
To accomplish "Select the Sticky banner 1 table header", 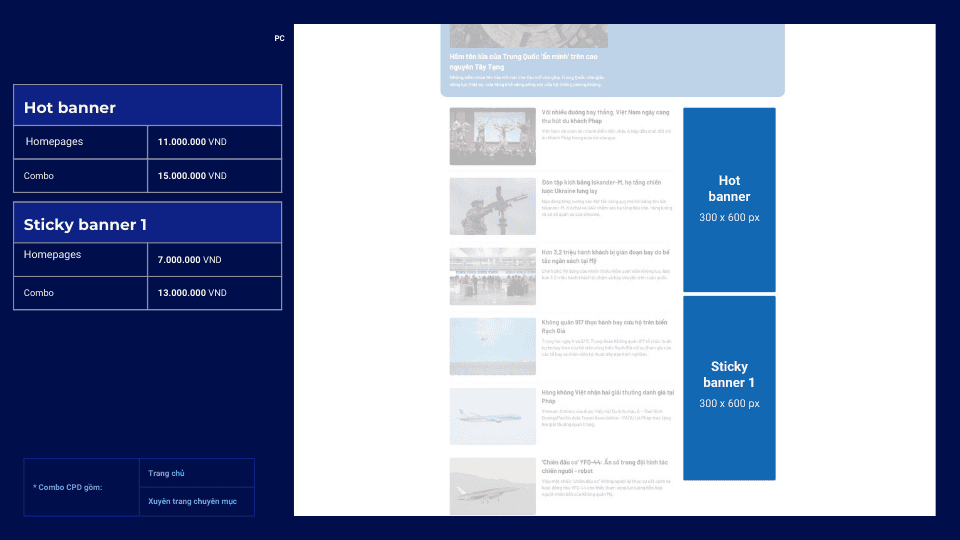I will pos(147,224).
